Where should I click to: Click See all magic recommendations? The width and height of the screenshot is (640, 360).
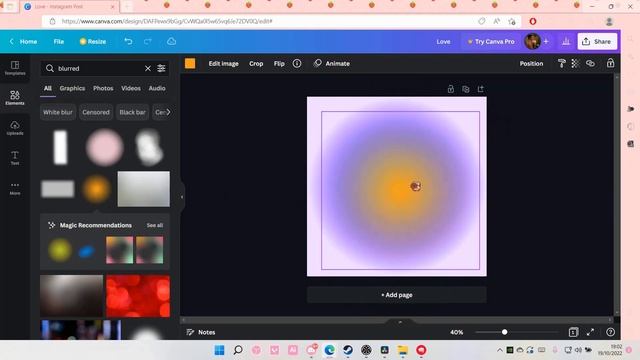(x=155, y=225)
